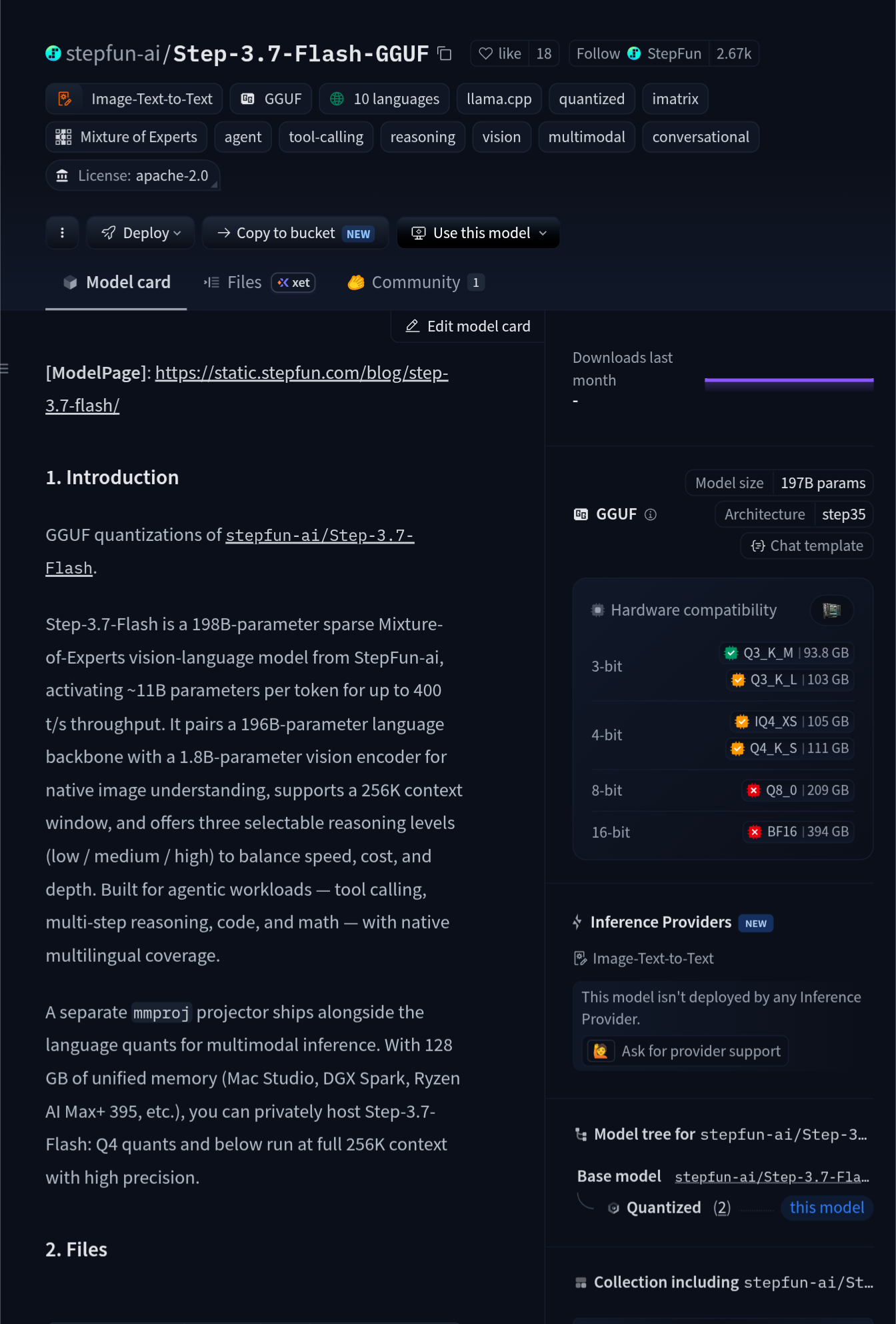Select the conversational tag
Viewport: 896px width, 1324px height.
(701, 137)
